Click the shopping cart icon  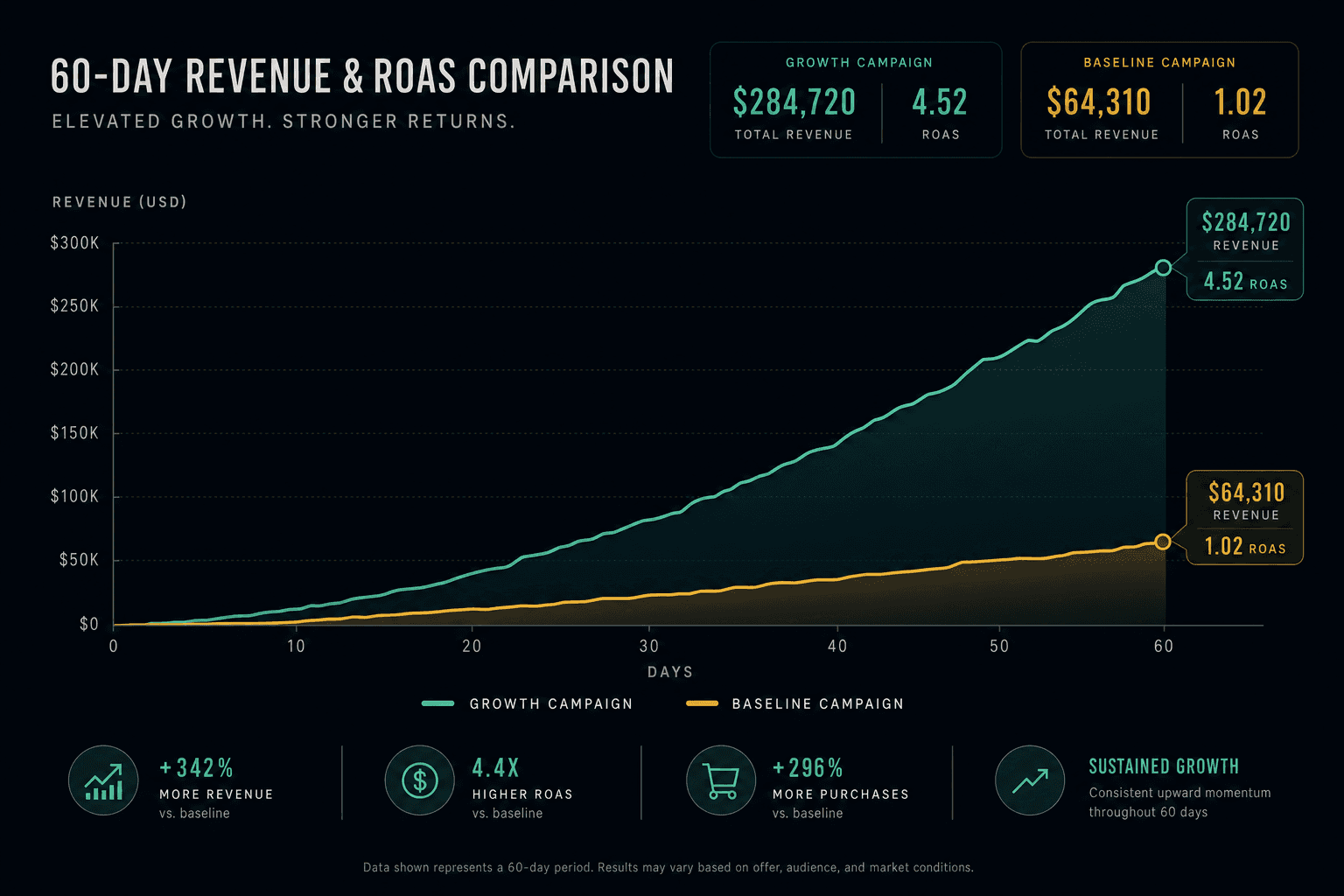(x=721, y=780)
